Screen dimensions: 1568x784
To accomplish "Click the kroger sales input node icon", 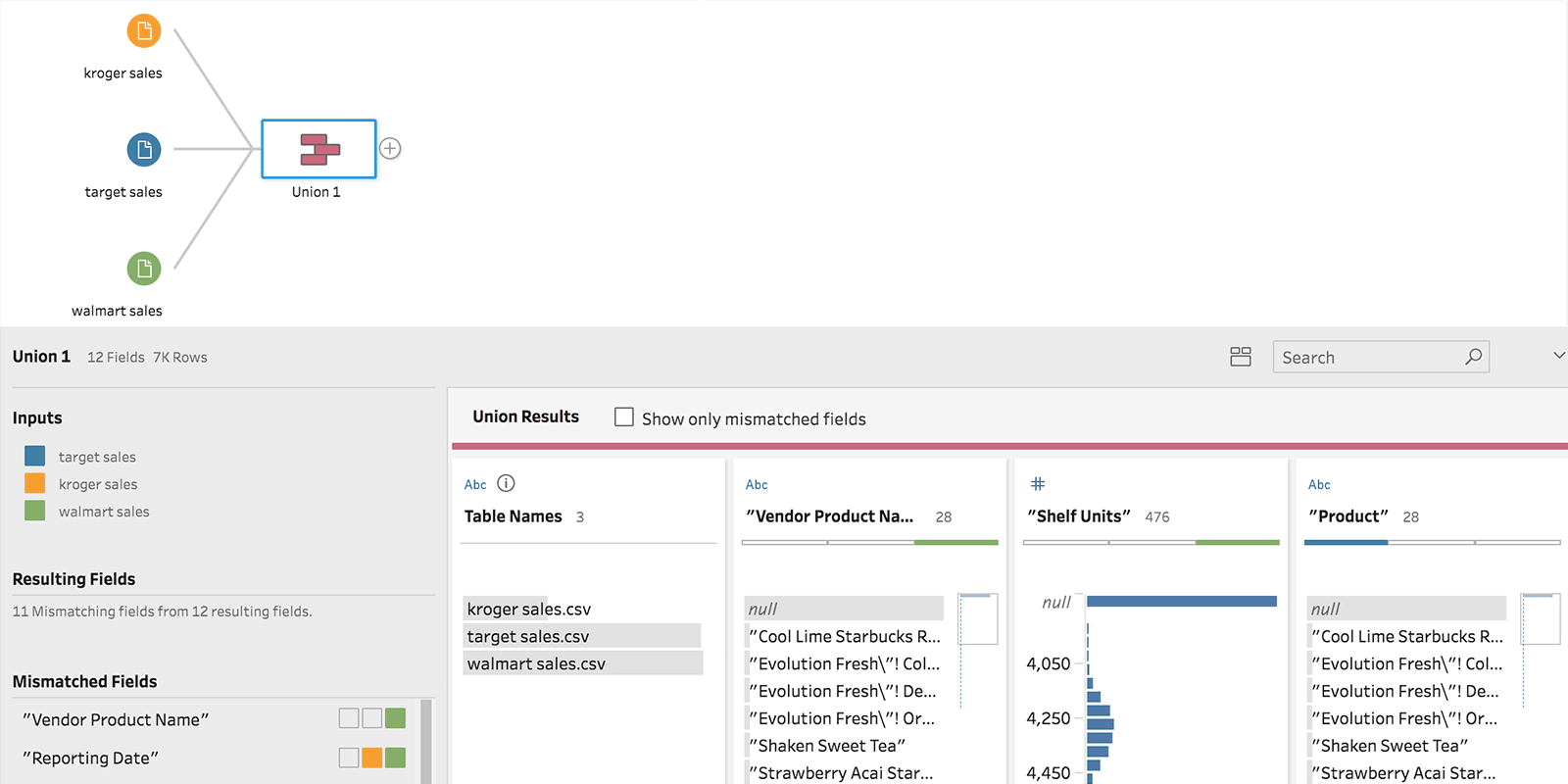I will point(144,31).
